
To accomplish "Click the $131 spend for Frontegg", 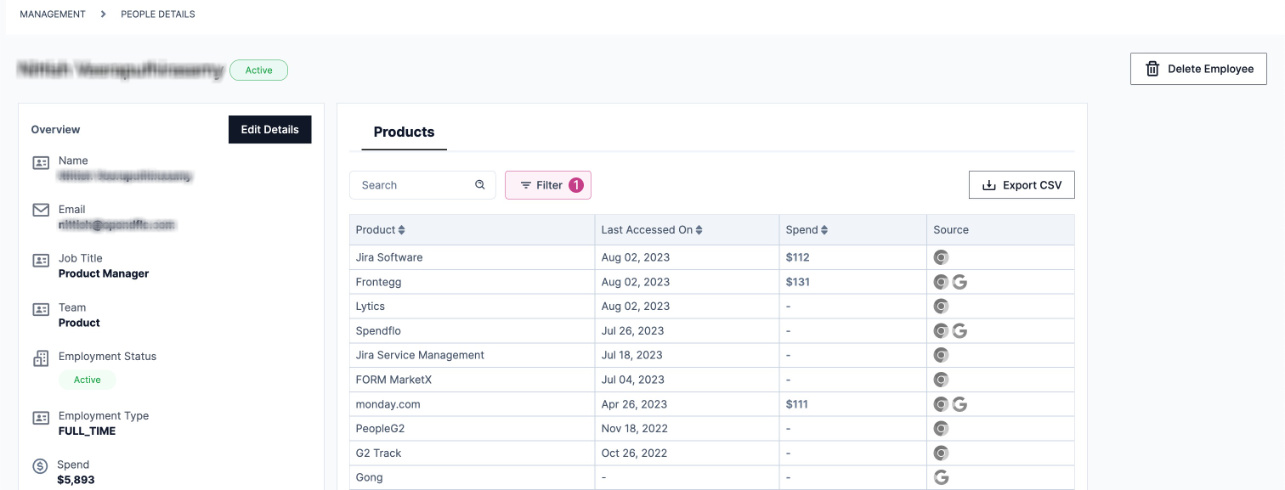I will coord(797,282).
